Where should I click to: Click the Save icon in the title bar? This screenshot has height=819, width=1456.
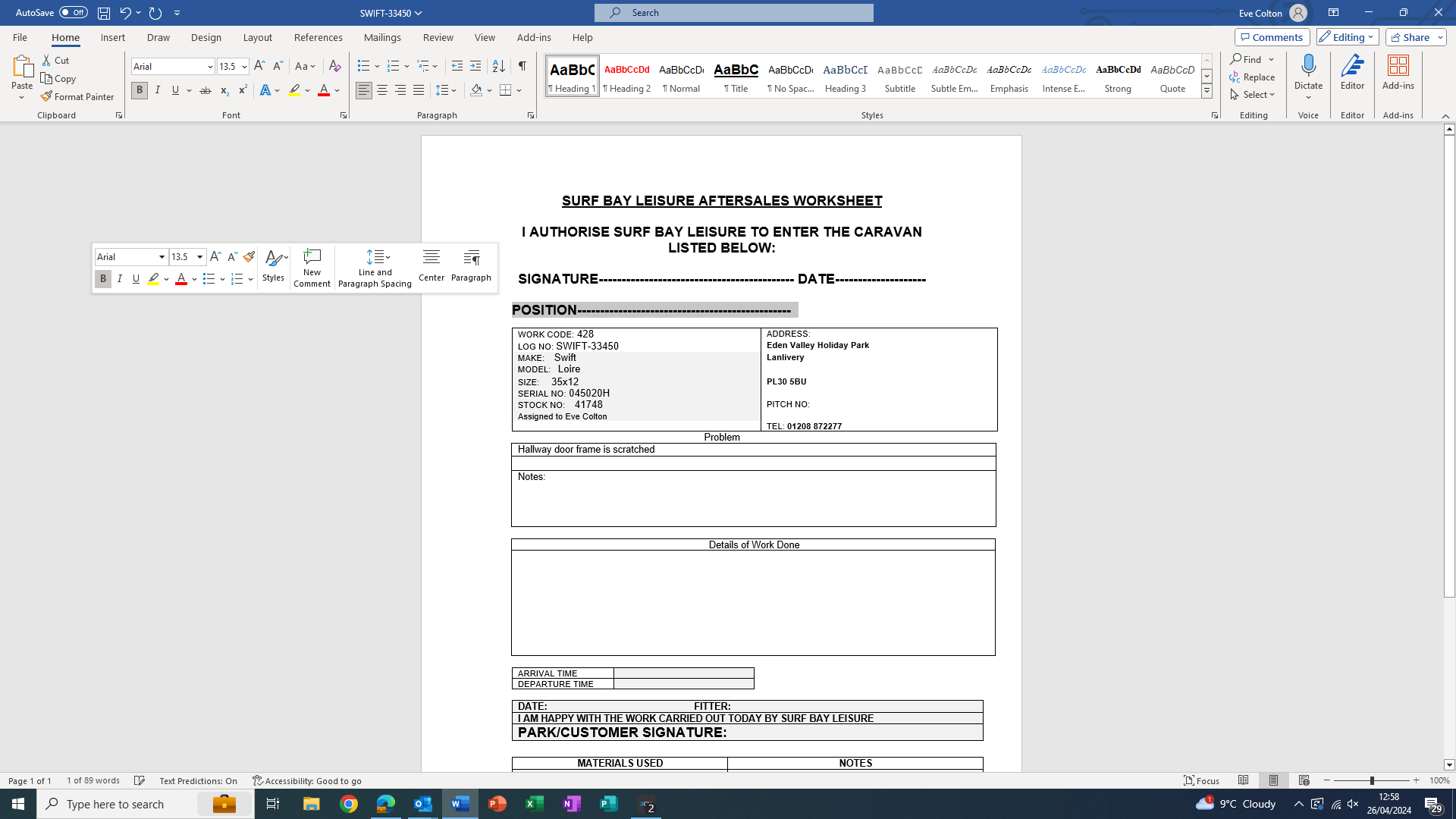[103, 13]
